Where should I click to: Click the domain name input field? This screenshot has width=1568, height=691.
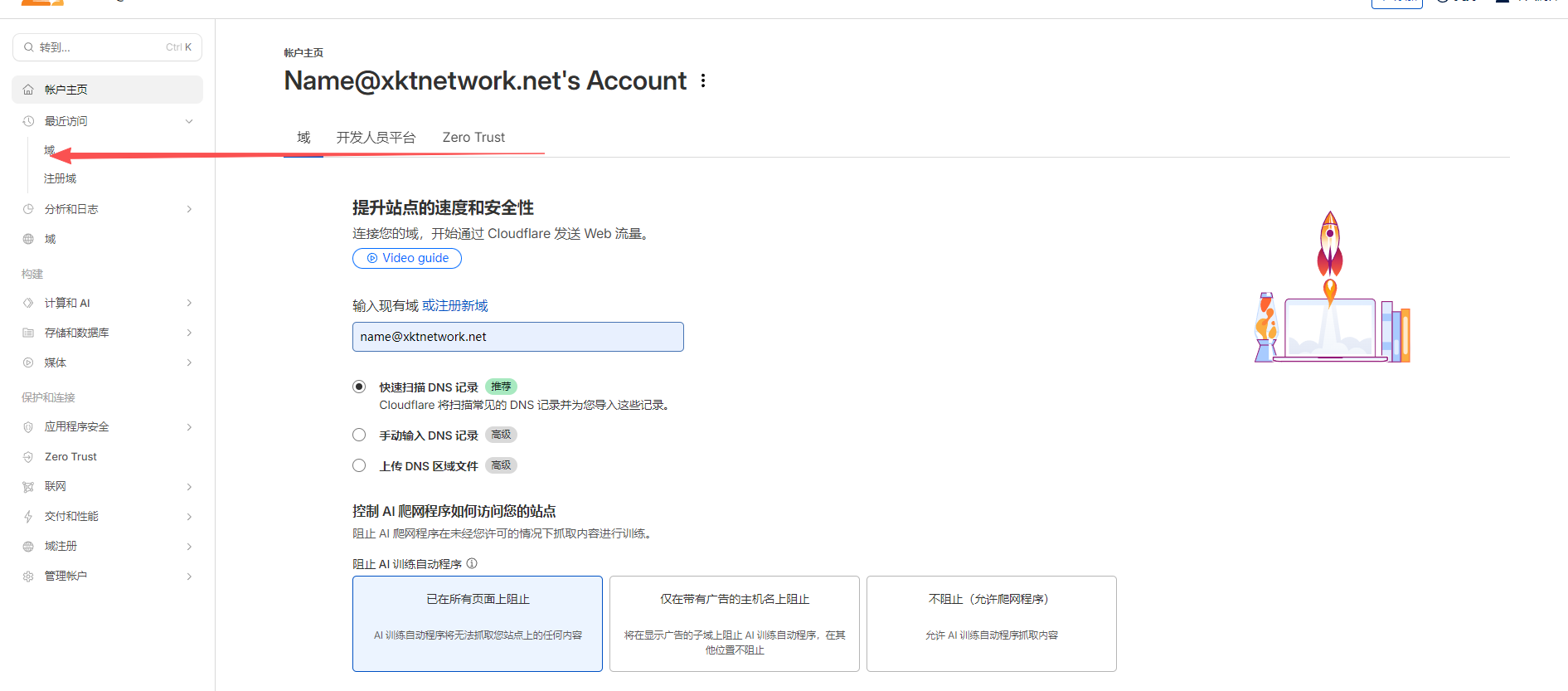click(517, 337)
